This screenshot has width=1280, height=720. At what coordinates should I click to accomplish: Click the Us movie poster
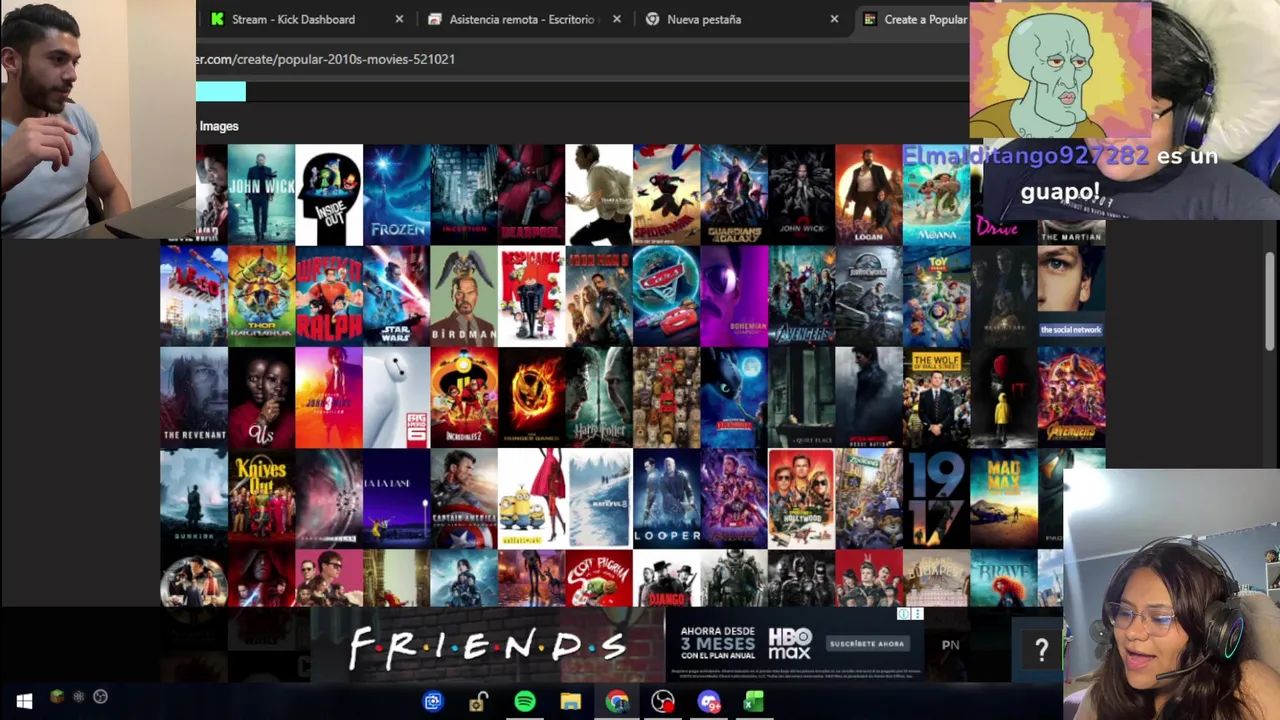click(x=261, y=397)
